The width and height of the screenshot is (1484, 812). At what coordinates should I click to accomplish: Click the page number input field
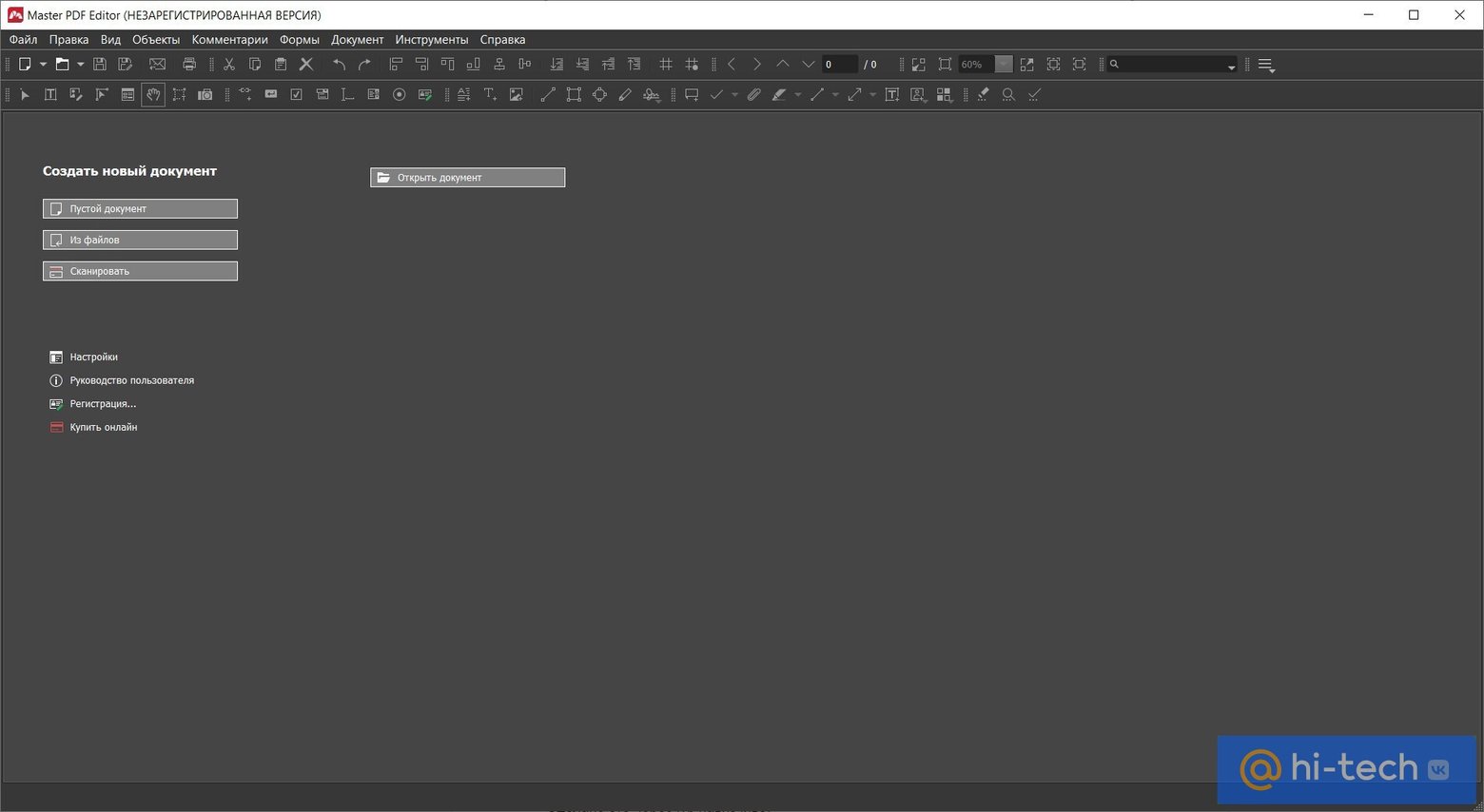pos(839,65)
